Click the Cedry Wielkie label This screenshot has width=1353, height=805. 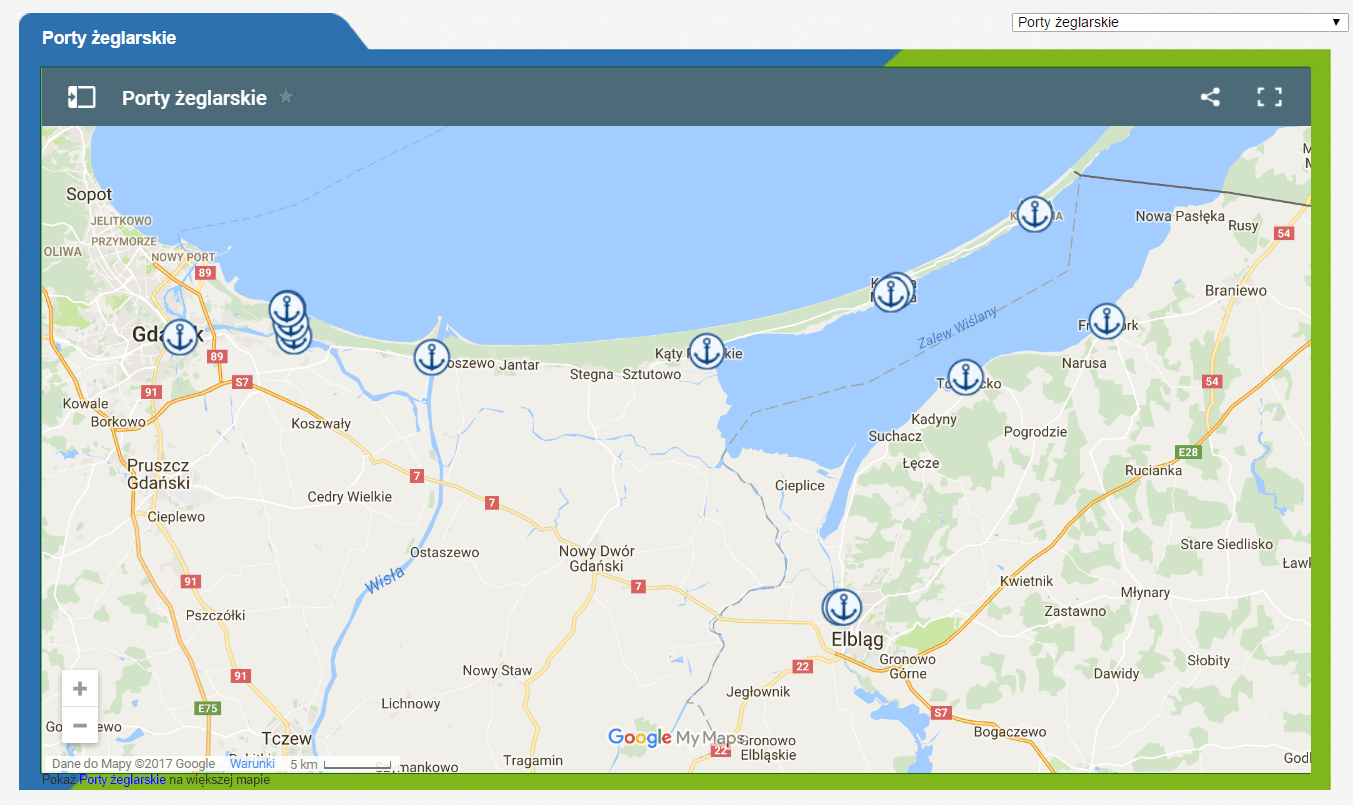pyautogui.click(x=350, y=497)
